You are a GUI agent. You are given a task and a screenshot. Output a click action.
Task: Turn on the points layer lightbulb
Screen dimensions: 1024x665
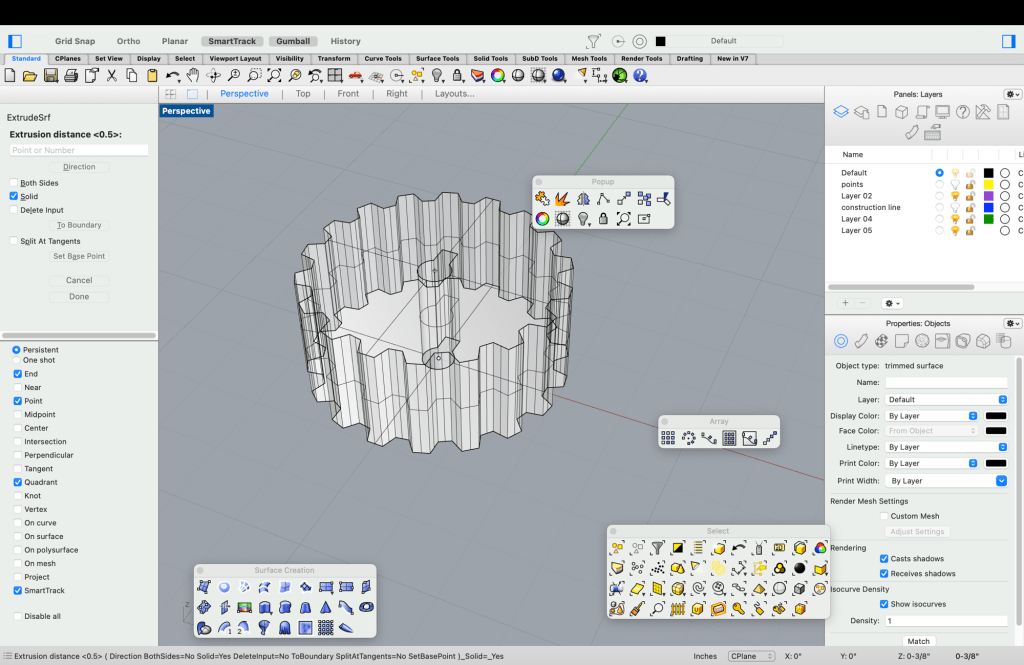(x=955, y=185)
